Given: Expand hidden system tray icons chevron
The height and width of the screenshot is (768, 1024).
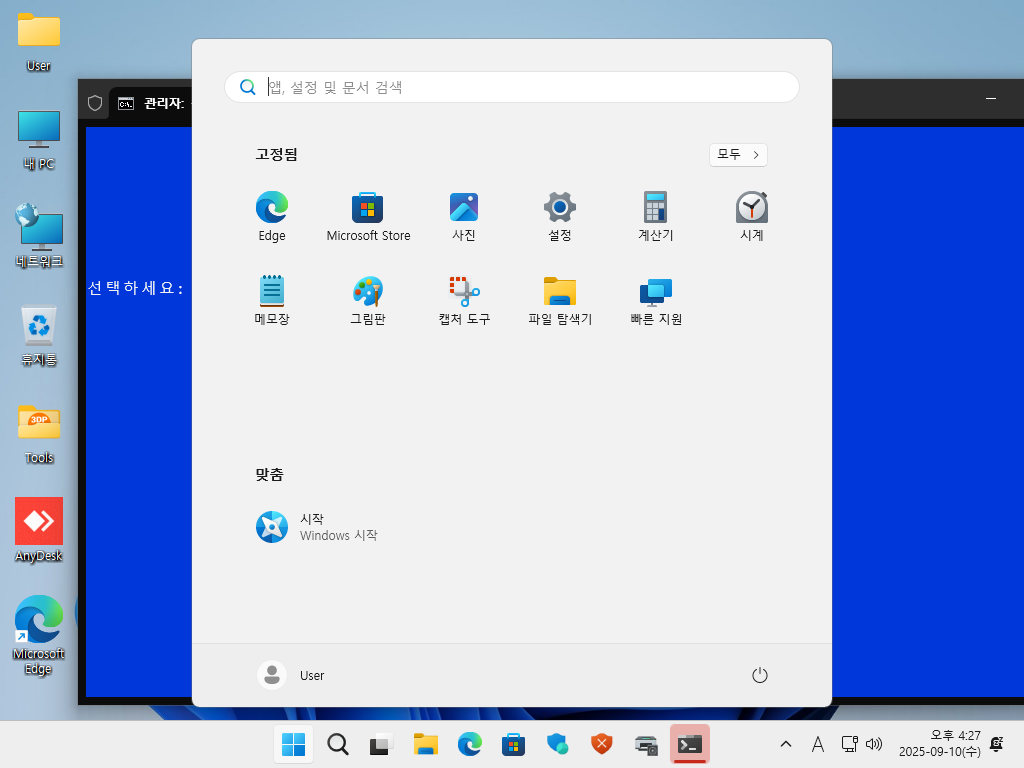Looking at the screenshot, I should pyautogui.click(x=786, y=744).
